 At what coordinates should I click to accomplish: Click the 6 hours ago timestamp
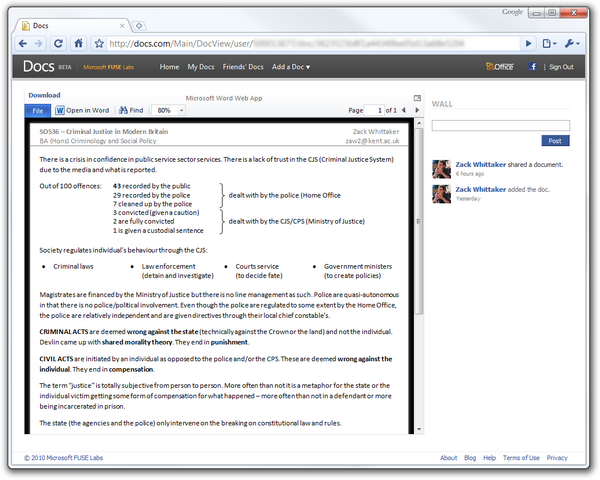470,174
